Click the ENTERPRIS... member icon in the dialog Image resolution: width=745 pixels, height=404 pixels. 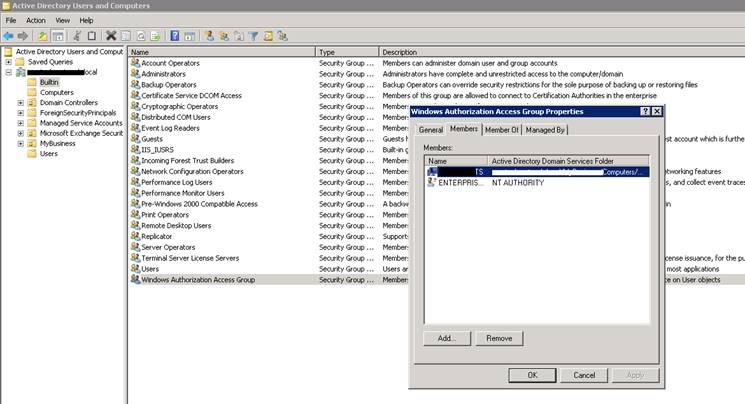[431, 183]
